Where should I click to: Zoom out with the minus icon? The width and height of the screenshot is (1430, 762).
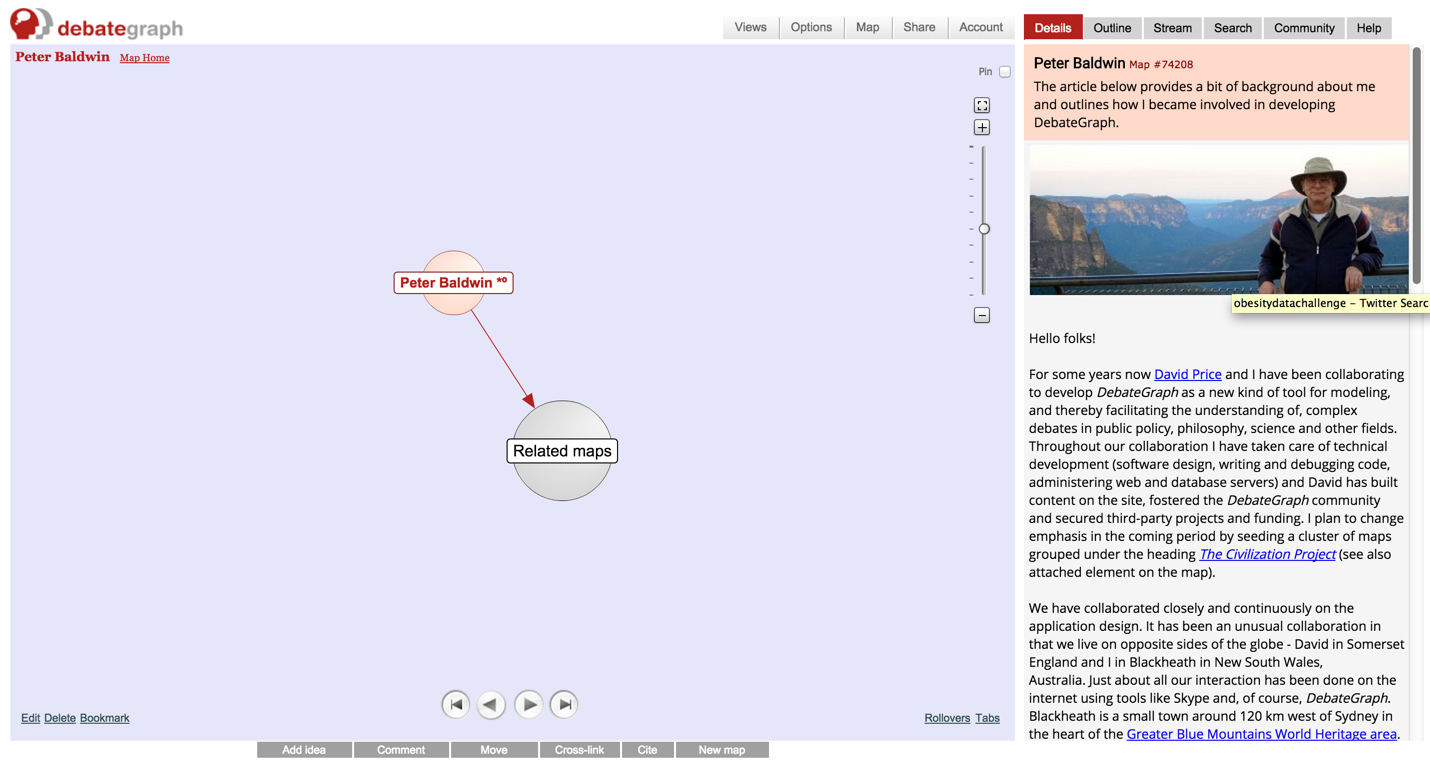[982, 315]
